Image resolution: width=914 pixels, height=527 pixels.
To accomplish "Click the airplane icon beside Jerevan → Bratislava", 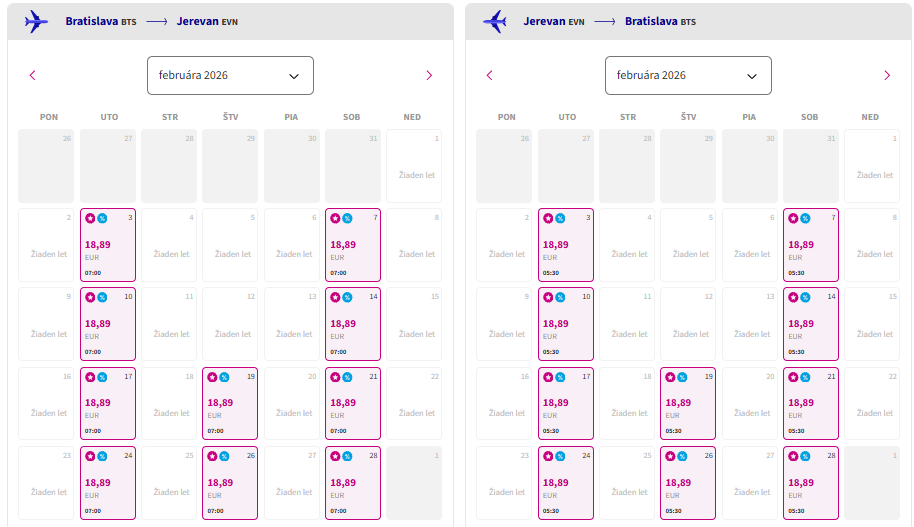I will [x=494, y=21].
